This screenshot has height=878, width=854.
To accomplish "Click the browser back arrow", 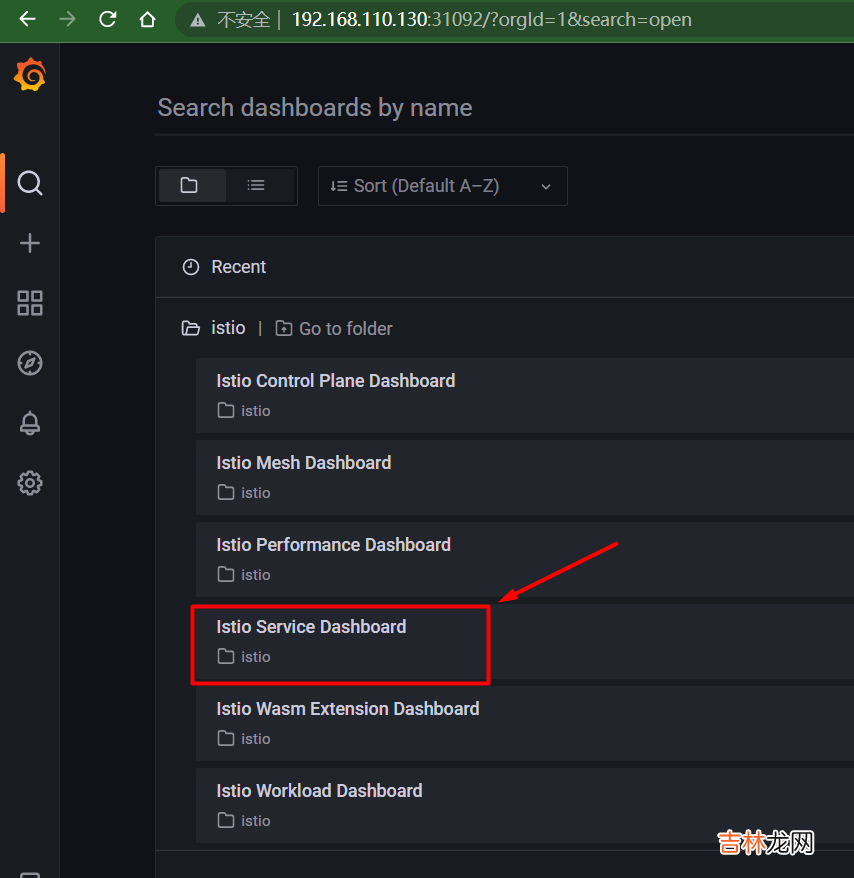I will (x=27, y=19).
